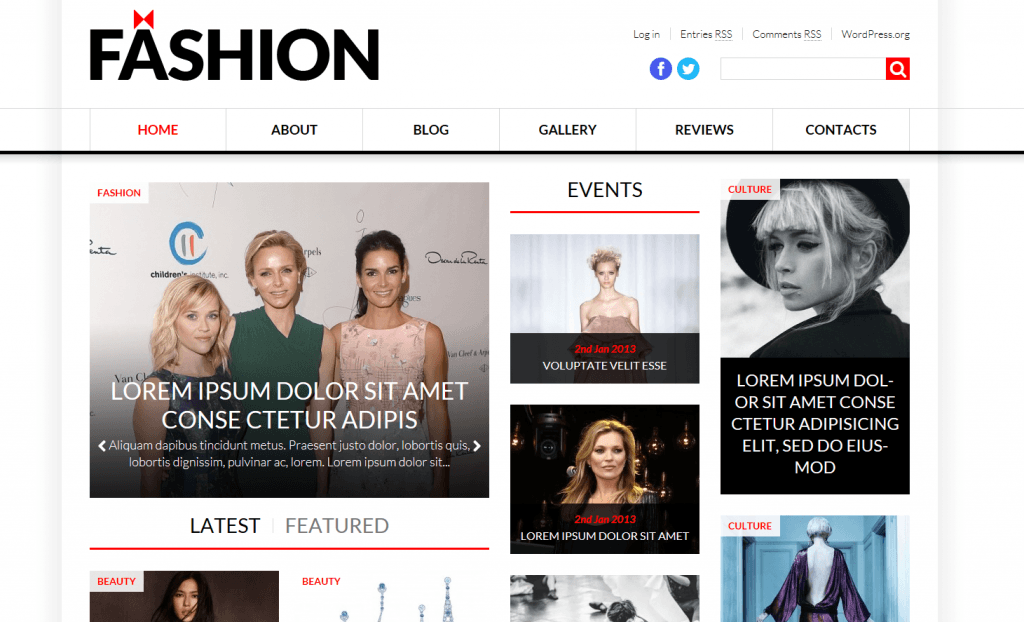
Task: Advance slider with the right arrow
Action: pos(477,446)
